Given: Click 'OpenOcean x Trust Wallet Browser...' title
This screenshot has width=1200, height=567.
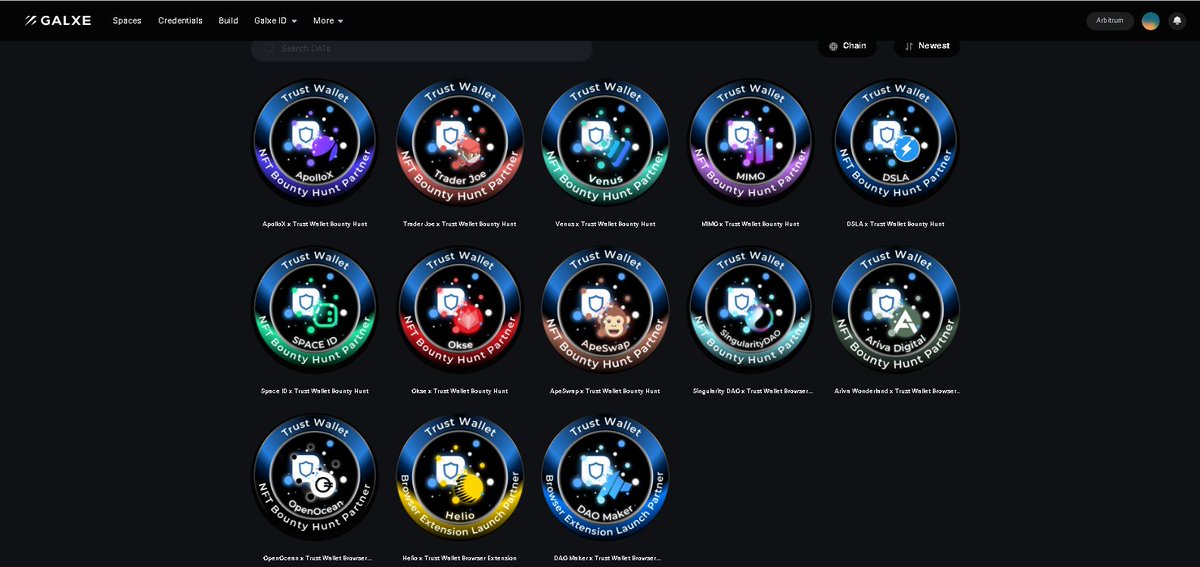Looking at the screenshot, I should click(317, 558).
